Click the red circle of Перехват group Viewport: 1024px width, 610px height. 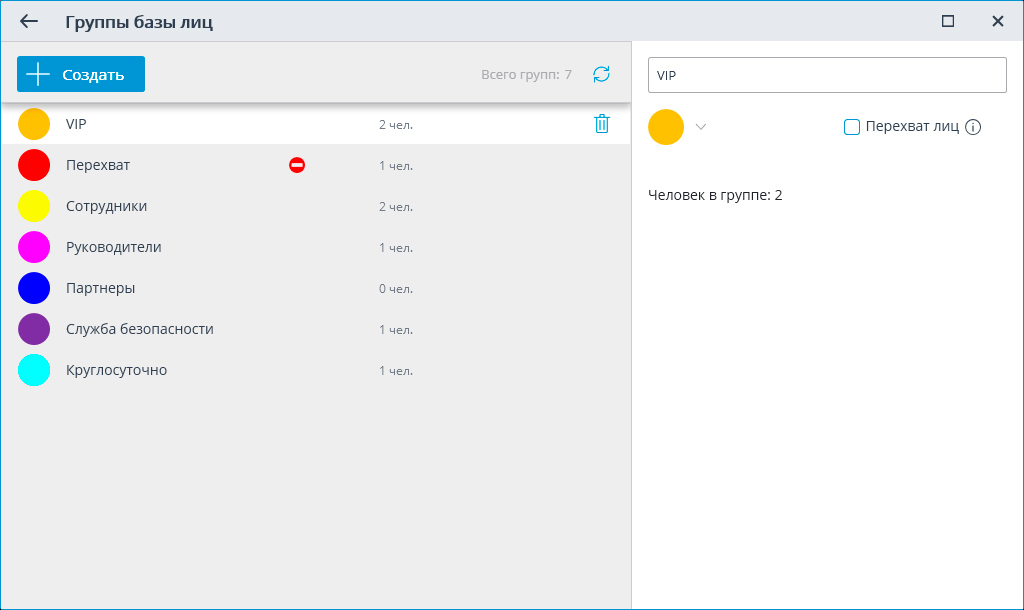point(34,165)
